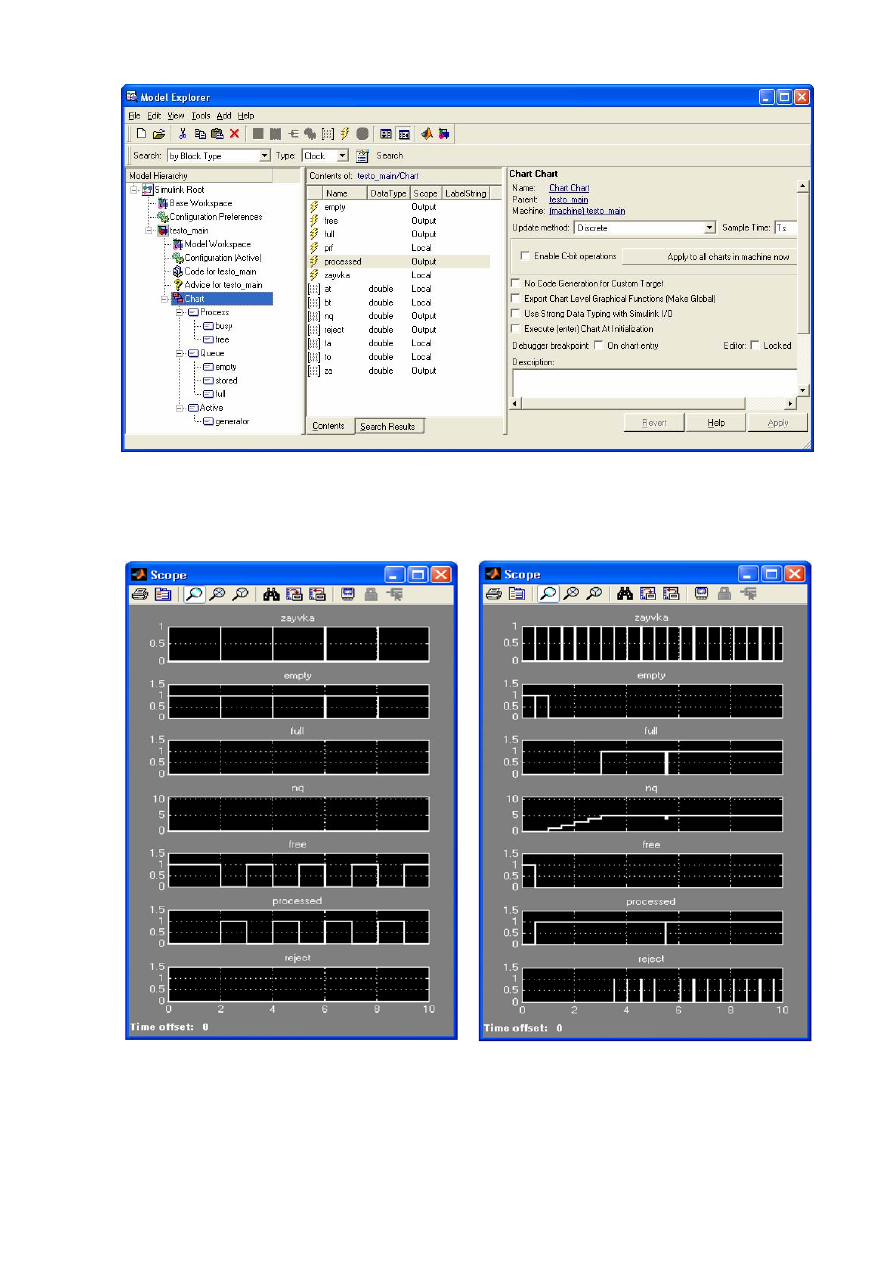Click the MATLAB logo icon in toolbar
The width and height of the screenshot is (893, 1263).
[426, 133]
